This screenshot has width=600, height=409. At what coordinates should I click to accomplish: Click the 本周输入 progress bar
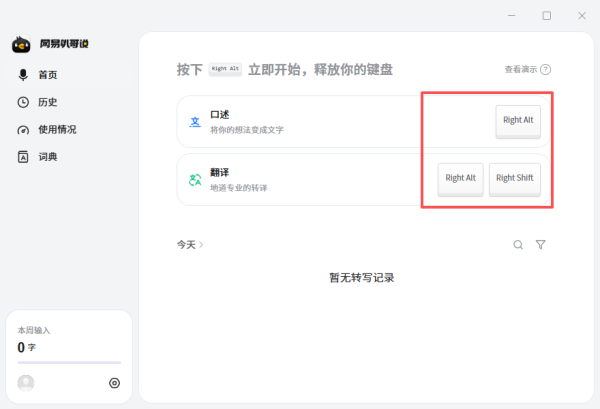pyautogui.click(x=69, y=362)
